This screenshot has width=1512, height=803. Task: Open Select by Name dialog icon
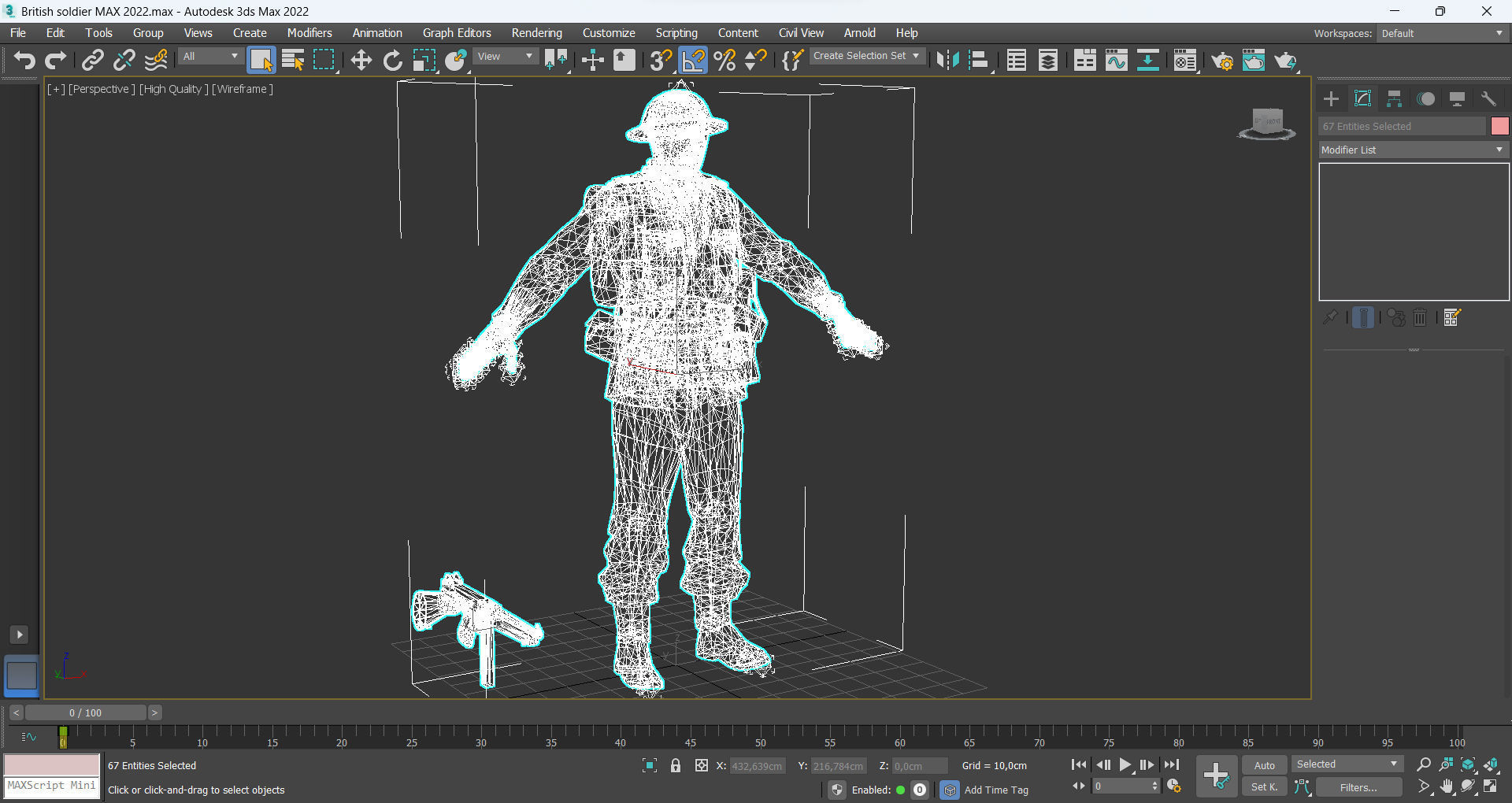(x=293, y=61)
